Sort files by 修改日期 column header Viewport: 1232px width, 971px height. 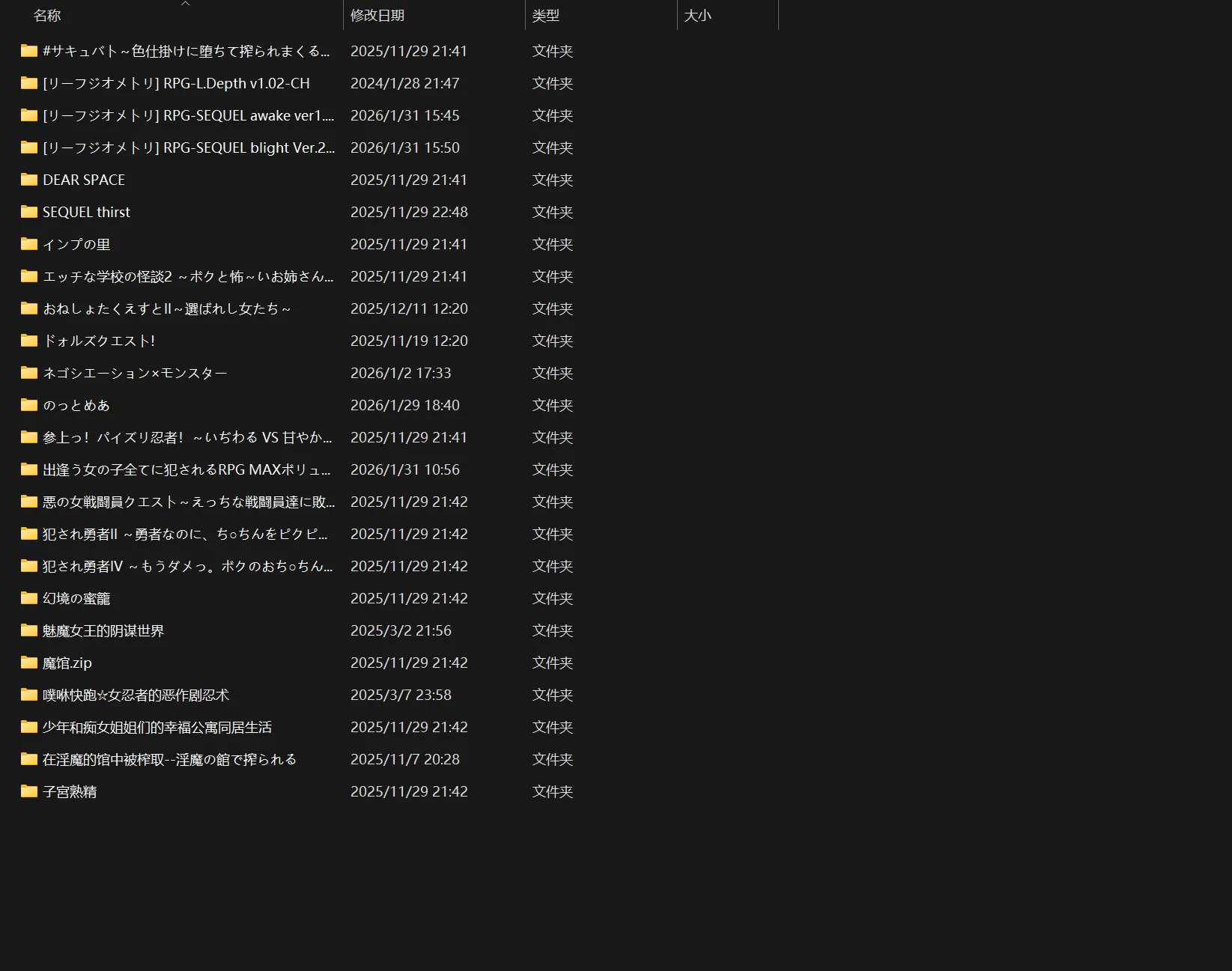click(x=377, y=16)
